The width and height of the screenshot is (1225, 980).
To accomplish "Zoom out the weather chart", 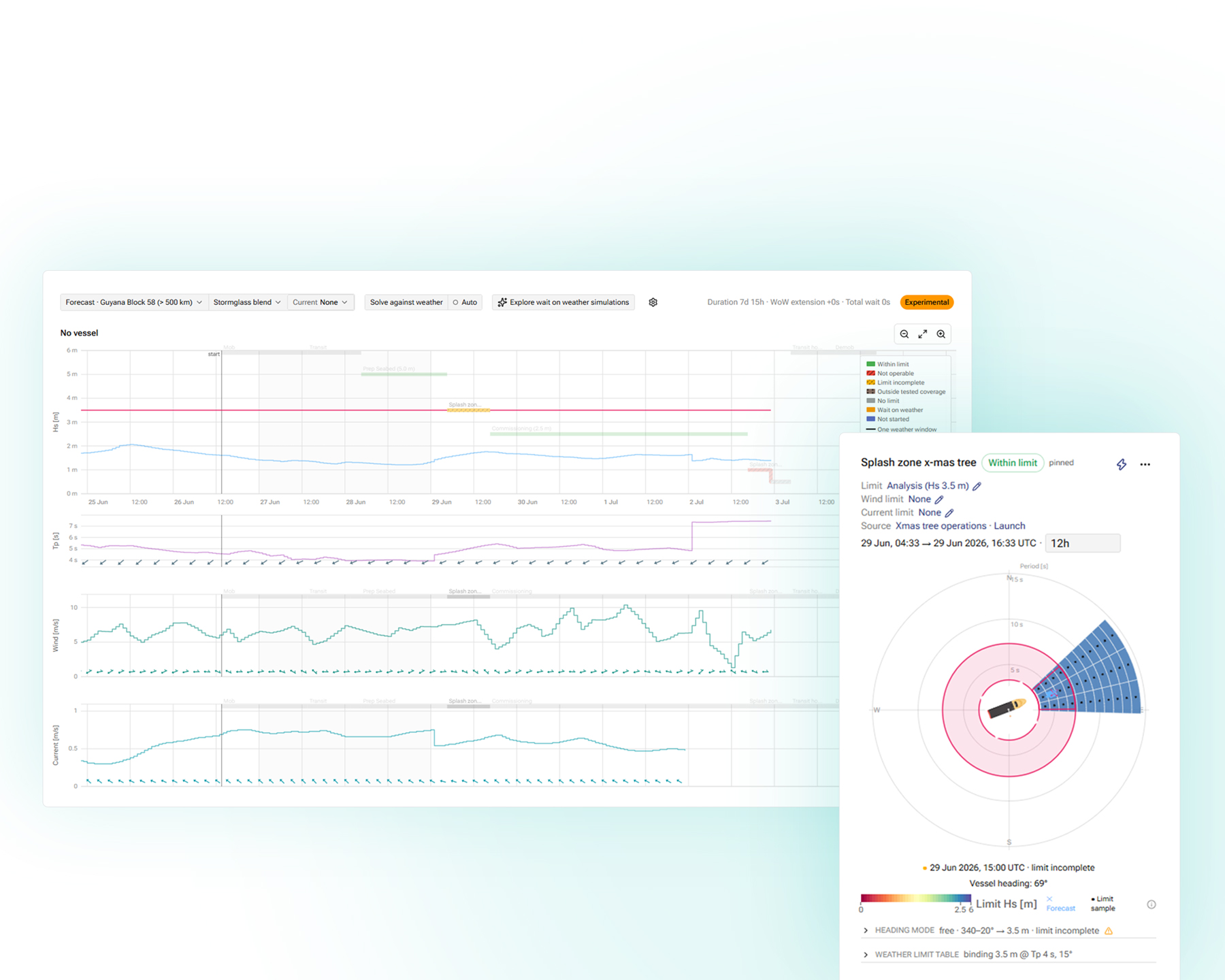I will (904, 334).
